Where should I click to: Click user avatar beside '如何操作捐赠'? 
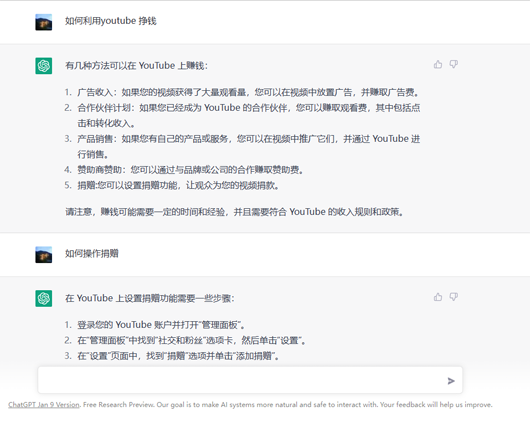click(x=44, y=255)
